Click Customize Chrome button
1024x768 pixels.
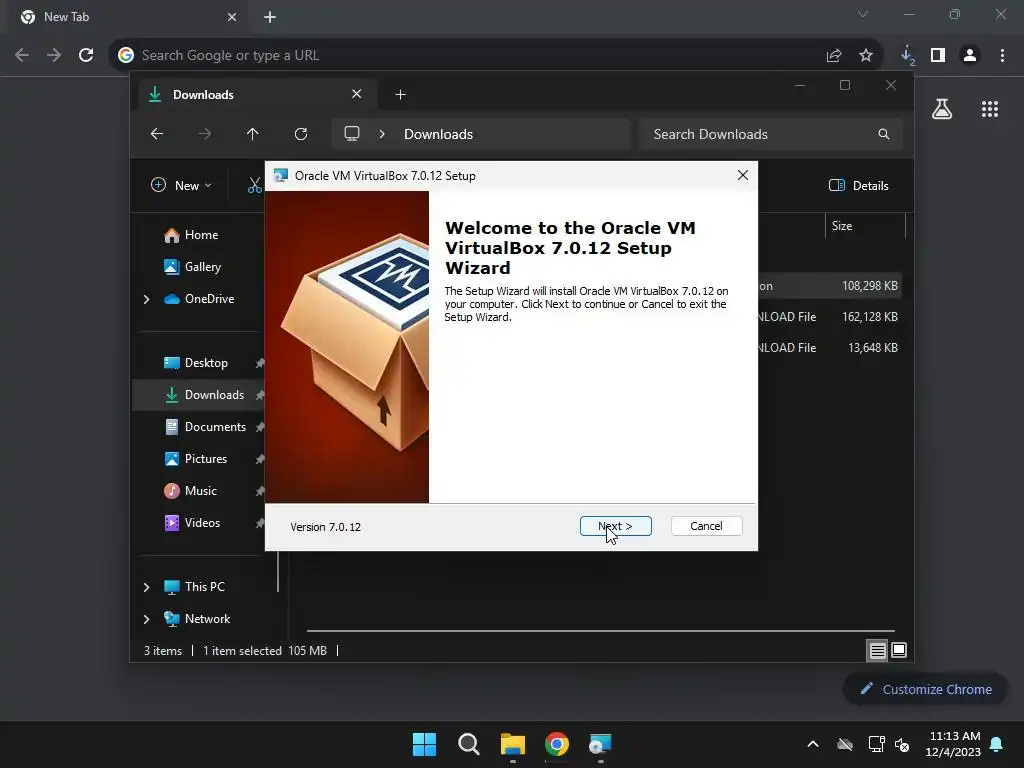coord(925,689)
